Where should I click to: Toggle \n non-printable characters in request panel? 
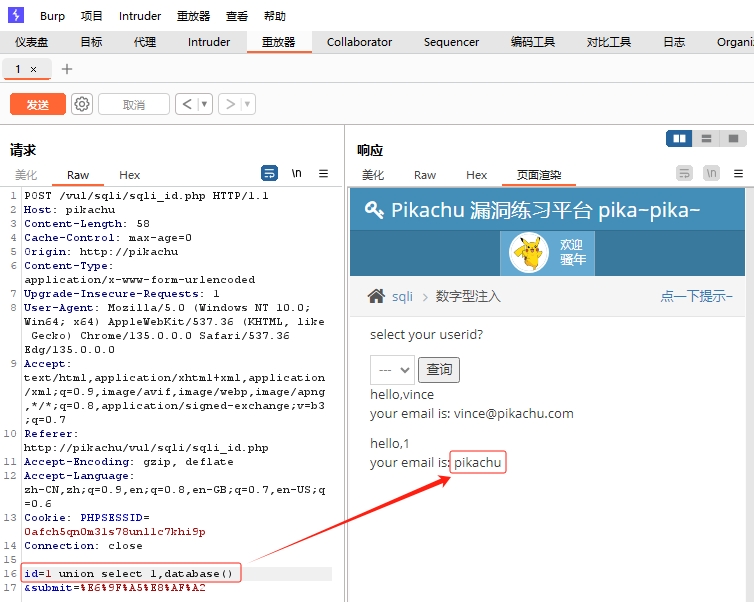[x=297, y=173]
